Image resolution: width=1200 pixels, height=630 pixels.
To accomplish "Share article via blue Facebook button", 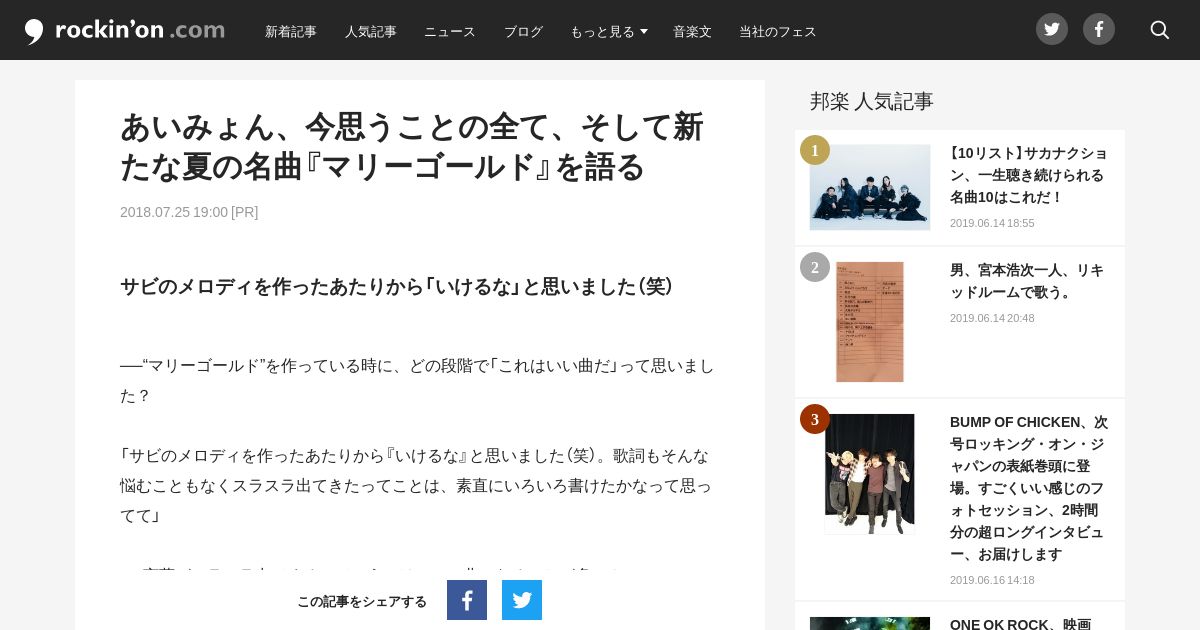I will [x=467, y=600].
